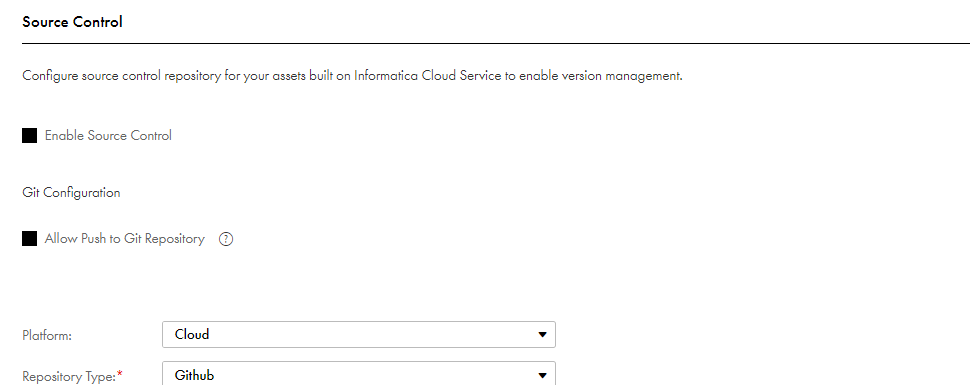Click the Enable Source Control label text
Viewport: 970px width, 385px height.
[x=108, y=136]
